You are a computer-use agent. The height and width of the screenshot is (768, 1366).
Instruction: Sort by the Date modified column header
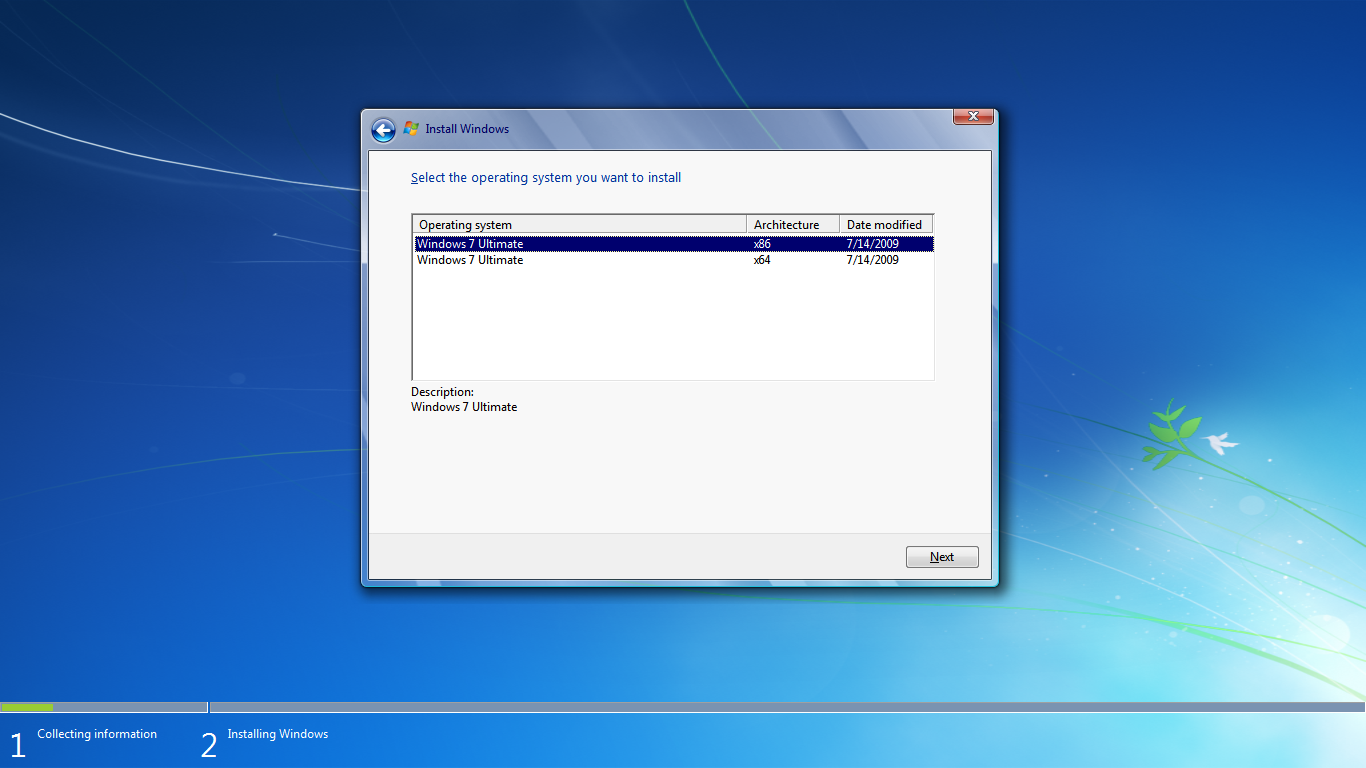pos(884,224)
